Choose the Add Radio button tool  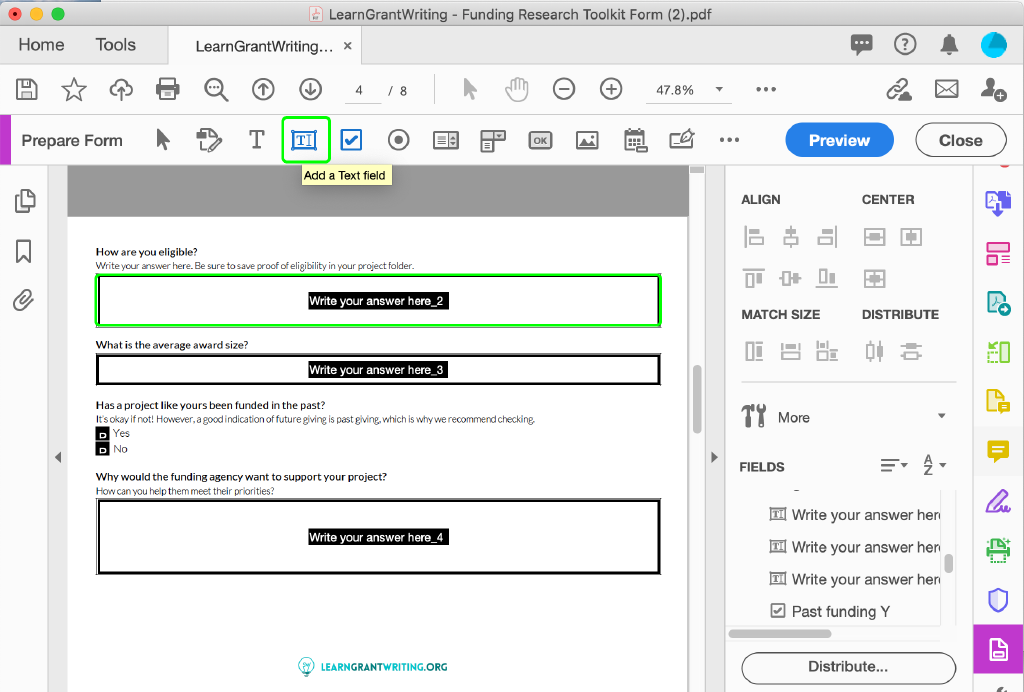point(399,140)
